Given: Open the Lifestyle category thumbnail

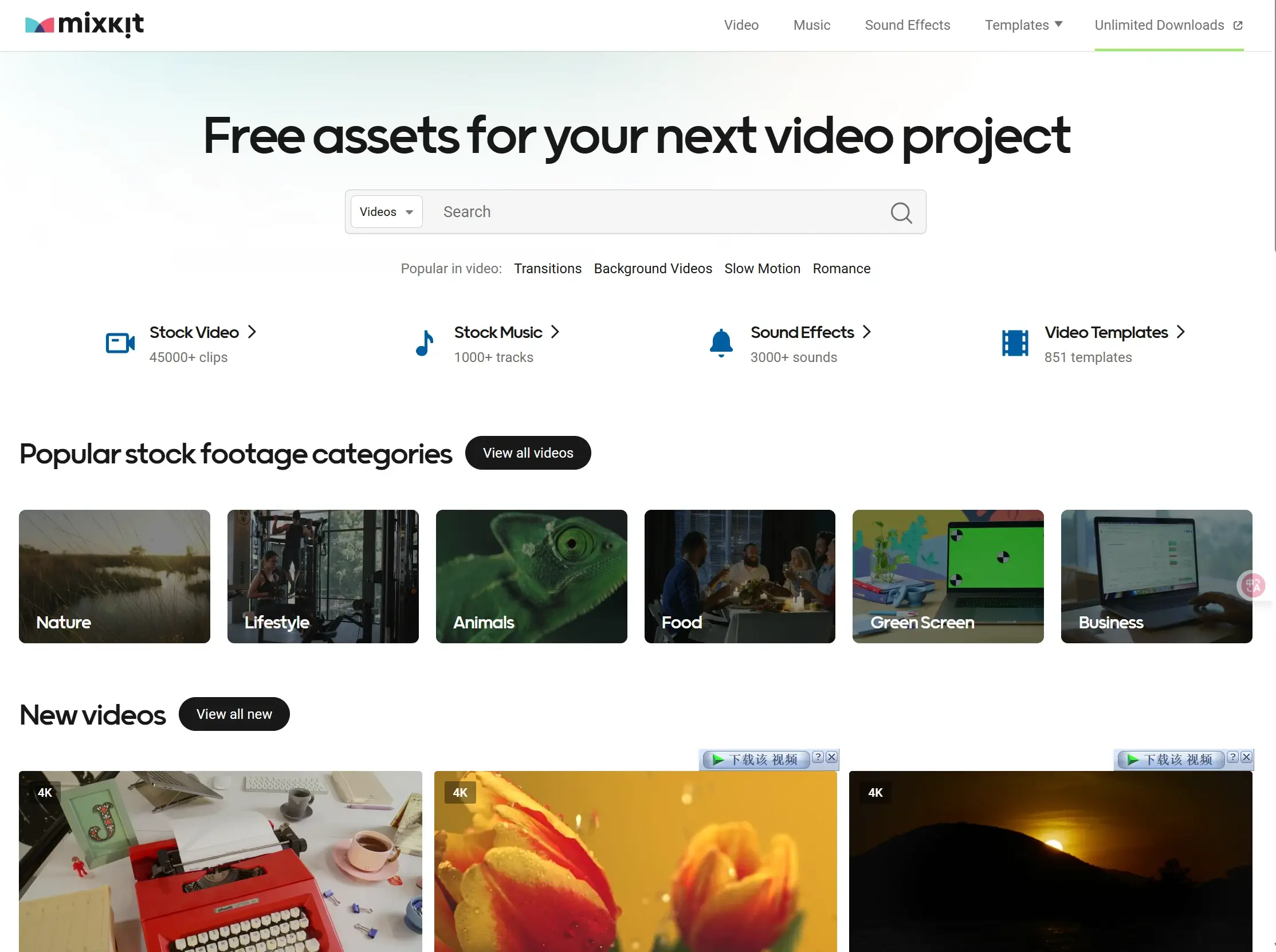Looking at the screenshot, I should coord(323,576).
